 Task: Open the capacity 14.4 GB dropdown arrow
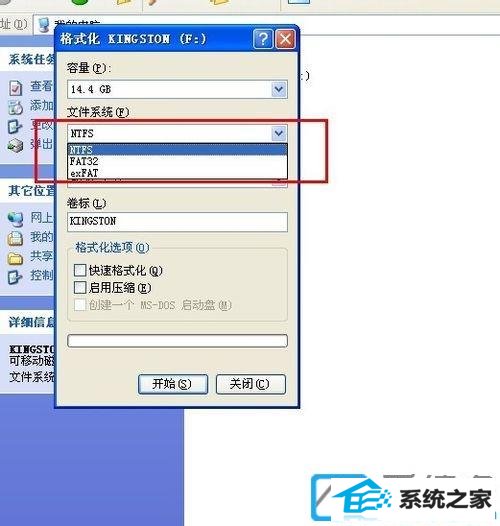[x=279, y=89]
